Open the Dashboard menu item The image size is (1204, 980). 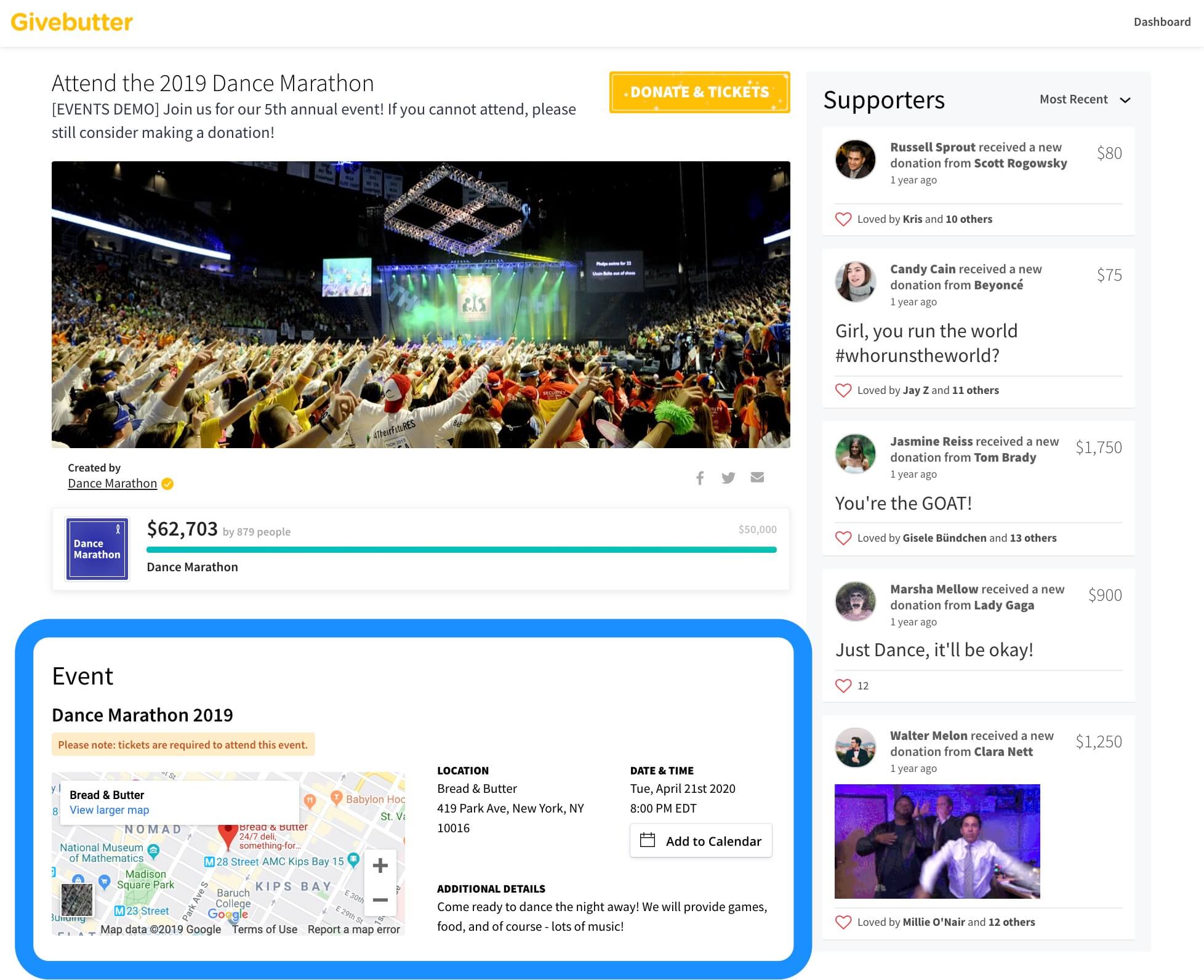[x=1162, y=22]
